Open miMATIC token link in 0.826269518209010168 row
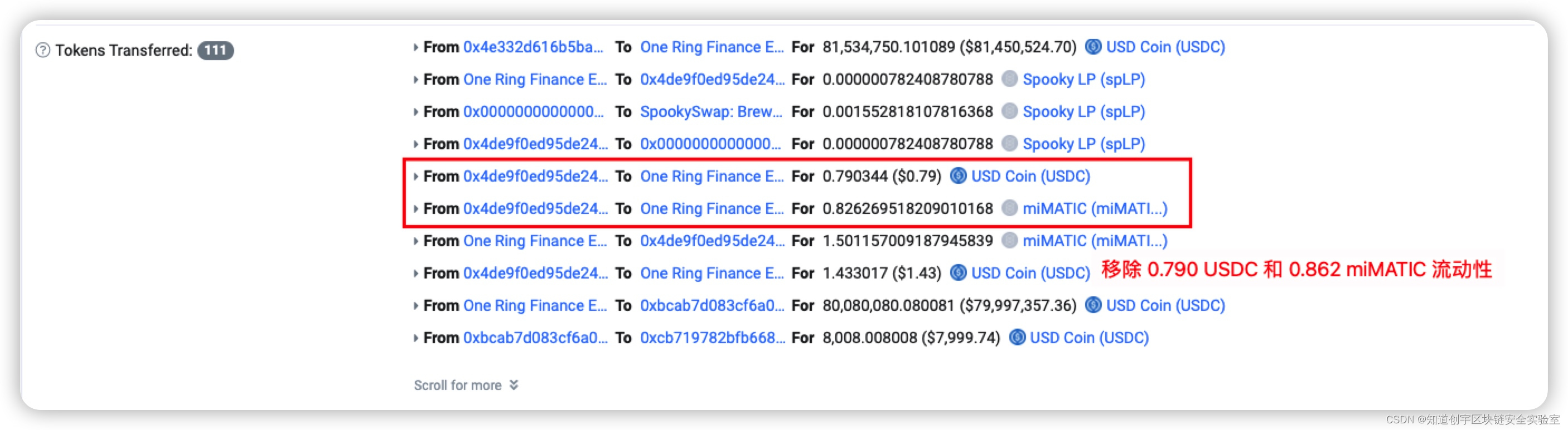The image size is (1568, 430). point(1095,208)
